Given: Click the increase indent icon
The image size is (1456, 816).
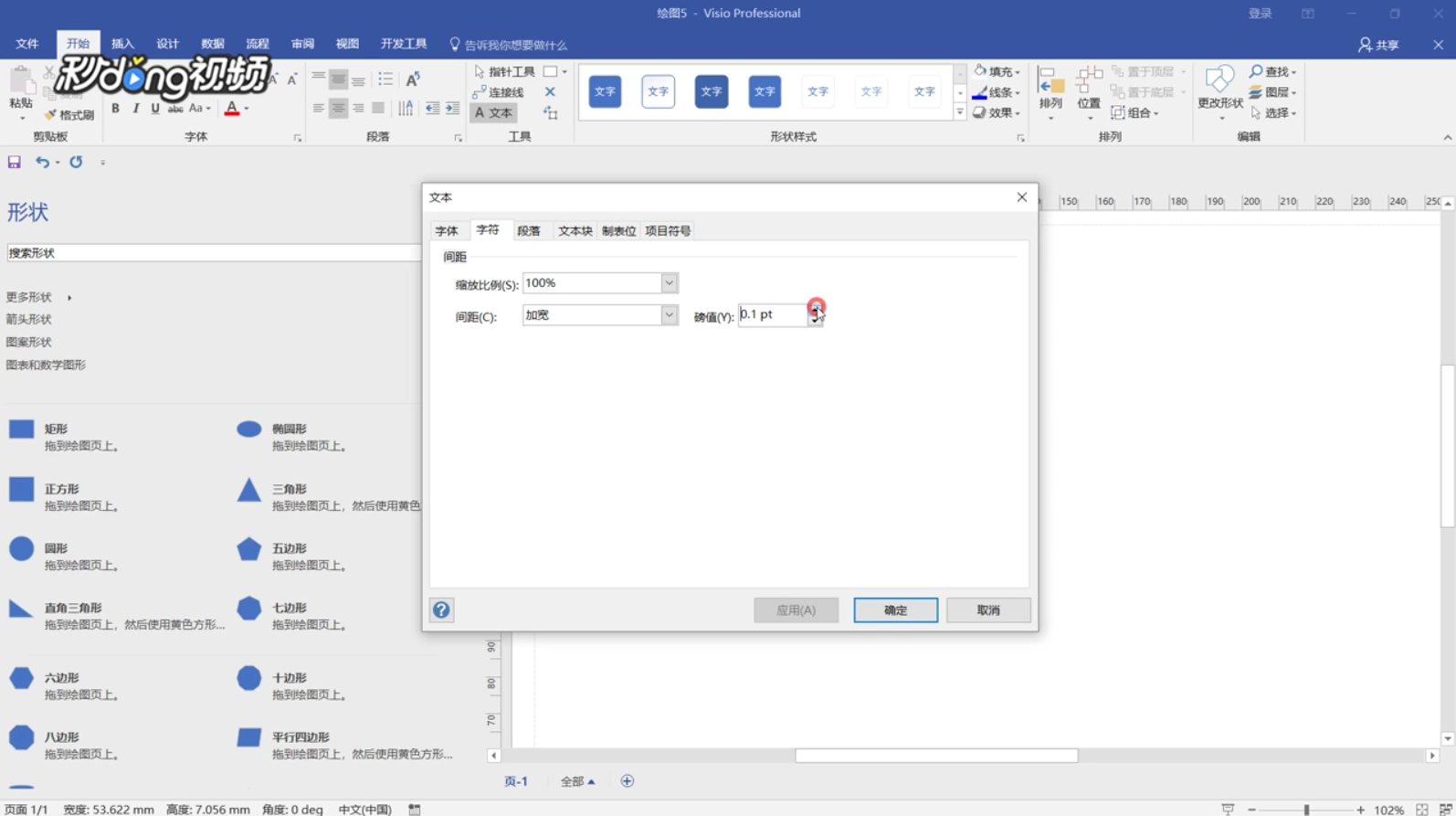Looking at the screenshot, I should (x=452, y=109).
